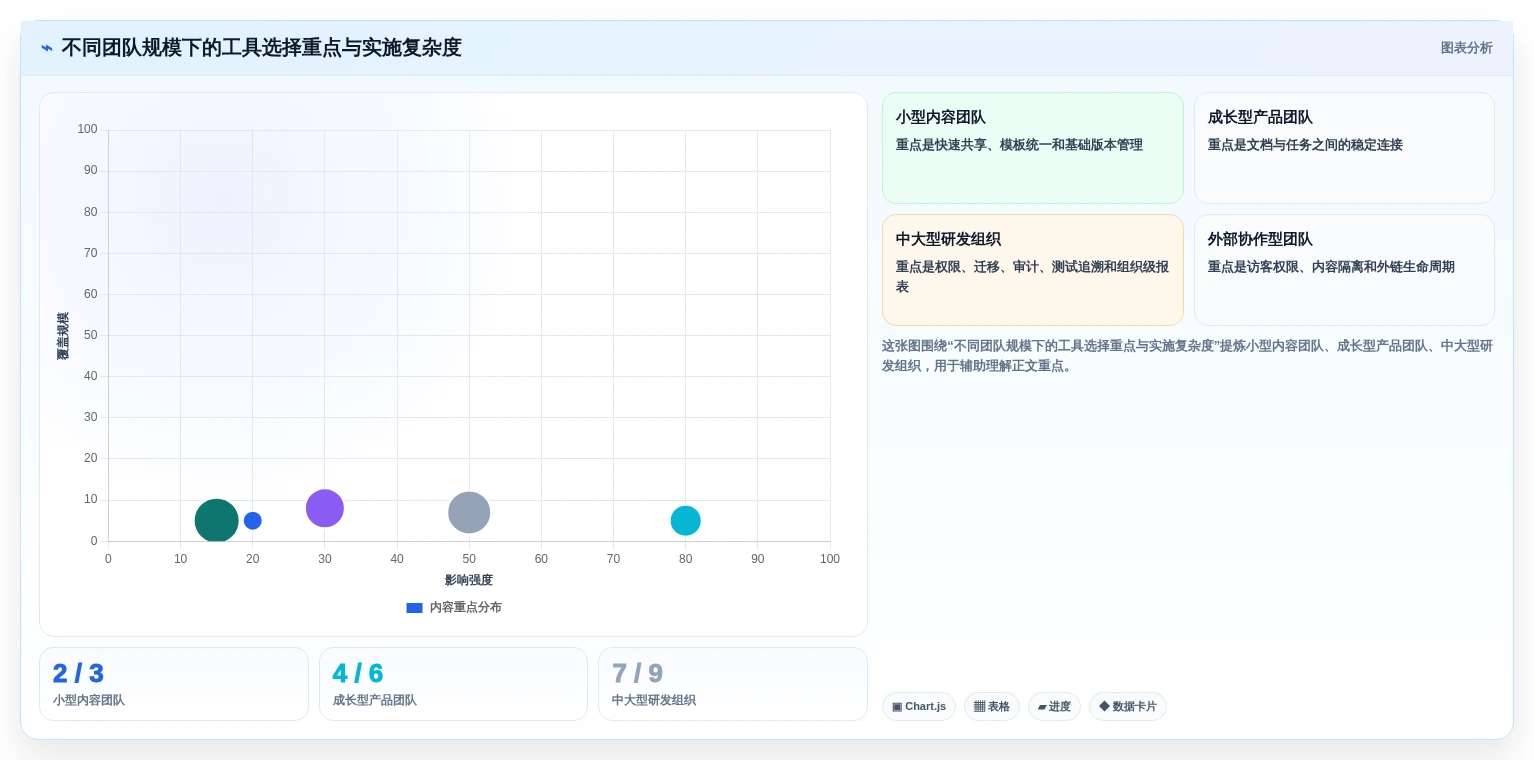Select the 7 / 9 中大型研发组织 stat card

point(733,684)
